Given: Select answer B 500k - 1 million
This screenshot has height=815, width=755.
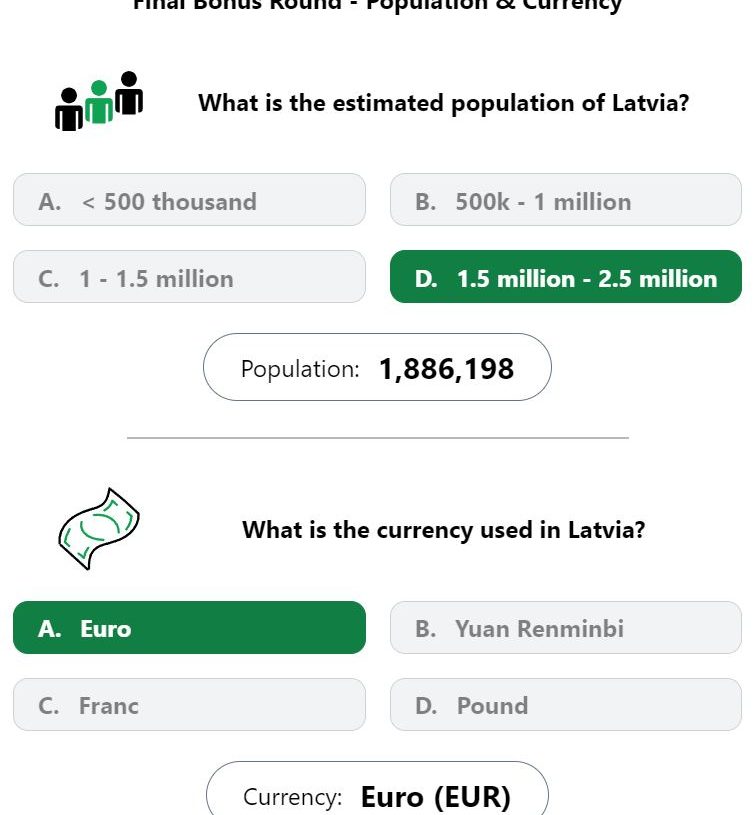Looking at the screenshot, I should click(566, 200).
